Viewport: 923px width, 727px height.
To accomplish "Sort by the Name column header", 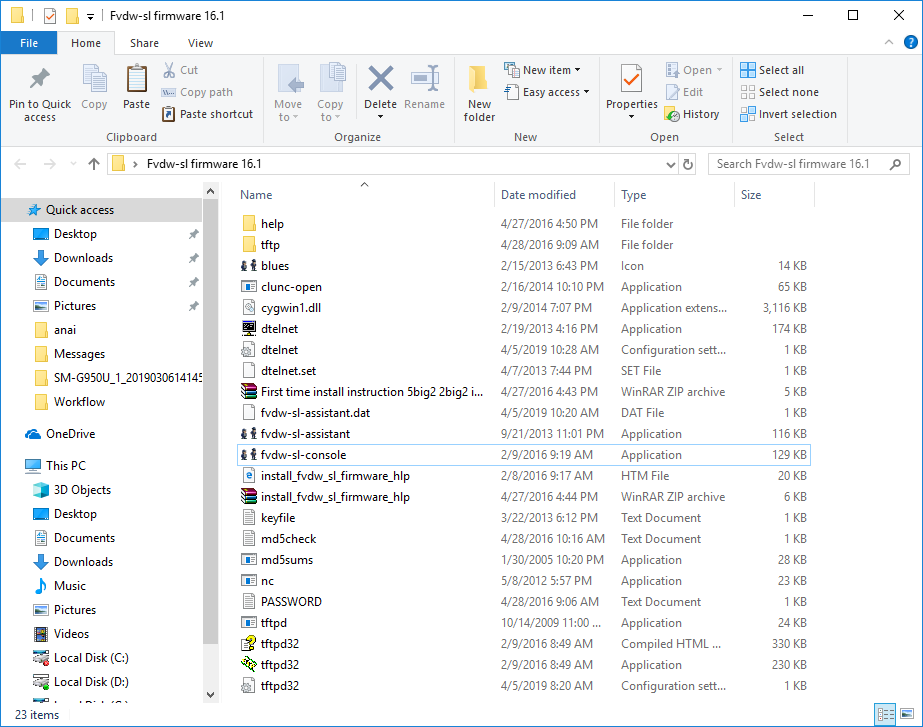I will coord(256,195).
